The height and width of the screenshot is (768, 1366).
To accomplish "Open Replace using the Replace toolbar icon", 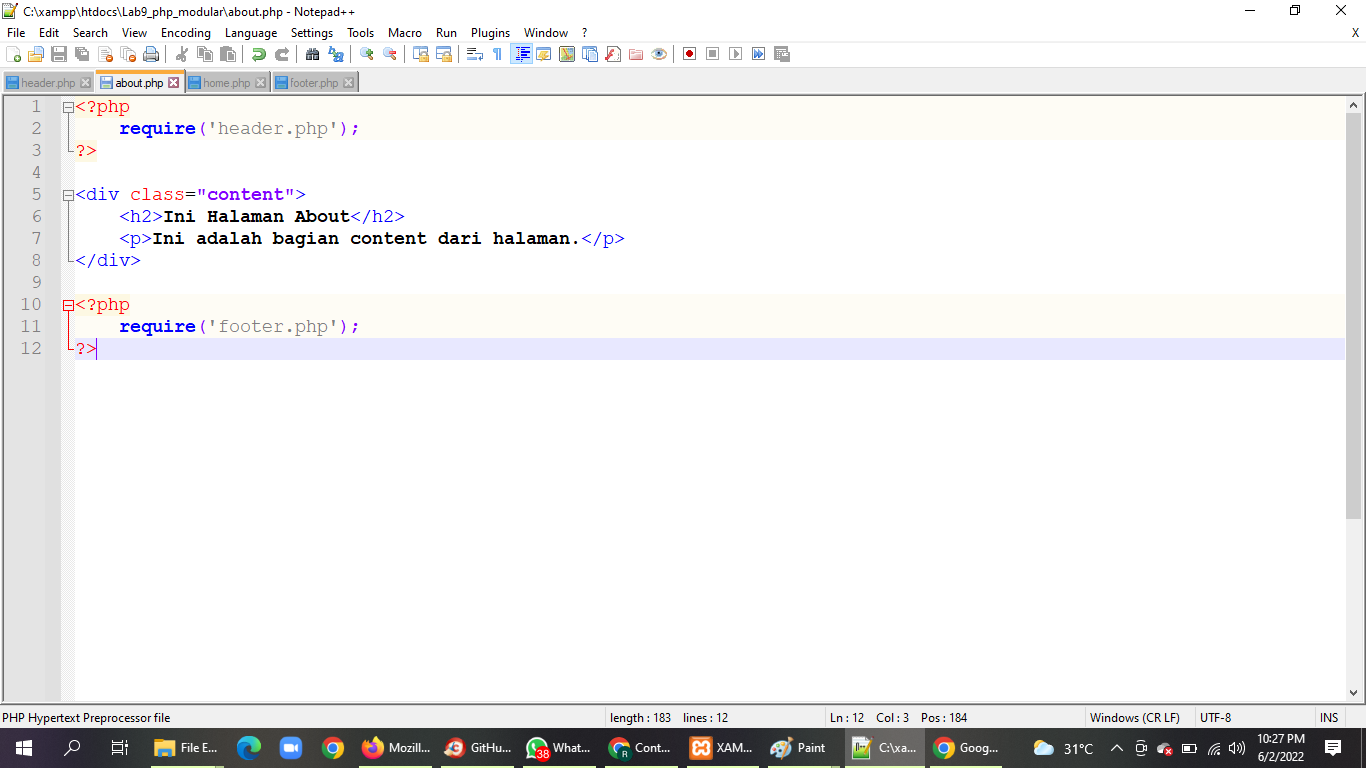I will coord(336,54).
